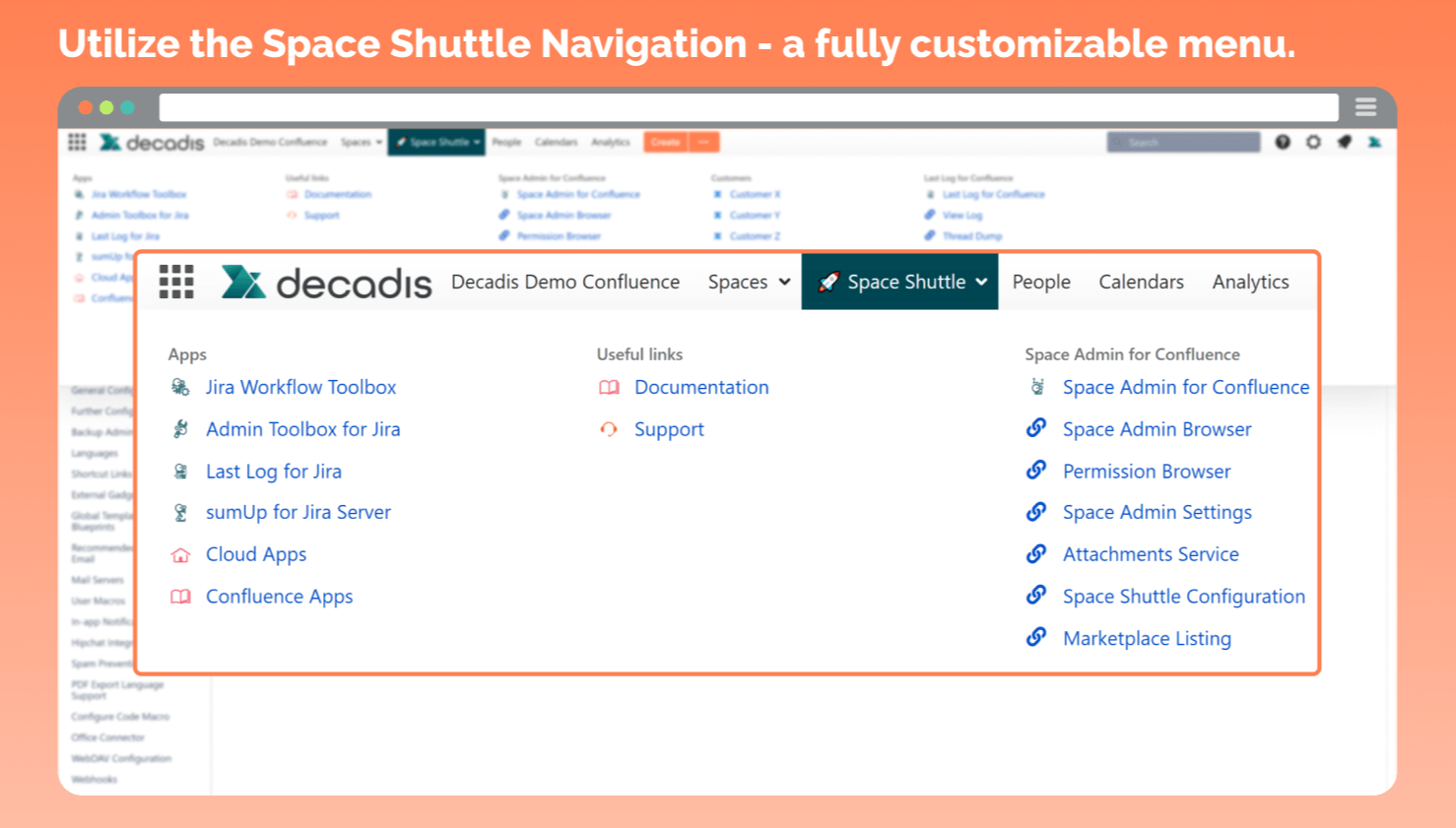The width and height of the screenshot is (1456, 828).
Task: Open People in the enlarged menu
Action: 1041,283
